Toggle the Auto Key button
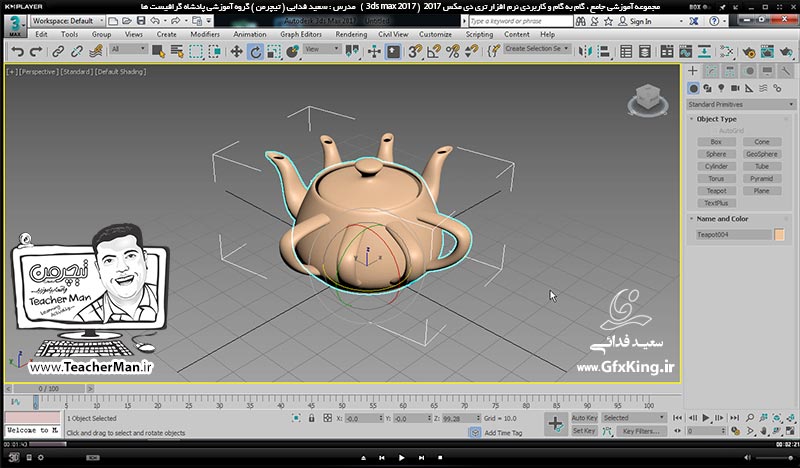The image size is (800, 468). 584,417
